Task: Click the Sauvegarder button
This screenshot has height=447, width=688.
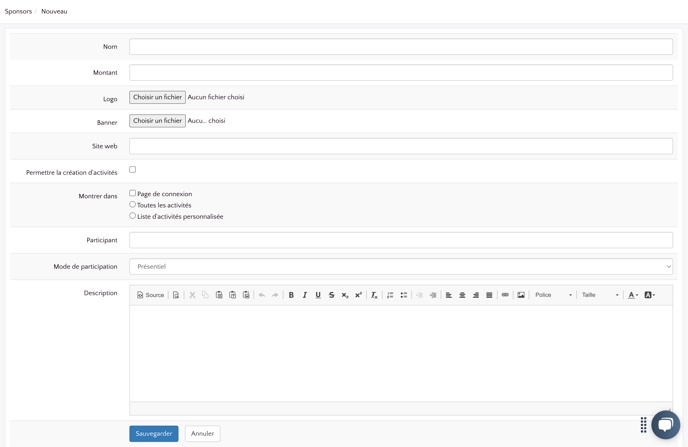Action: click(153, 433)
